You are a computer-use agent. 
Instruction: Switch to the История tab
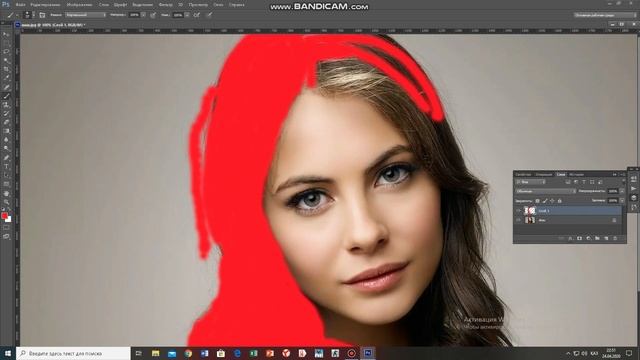point(576,175)
